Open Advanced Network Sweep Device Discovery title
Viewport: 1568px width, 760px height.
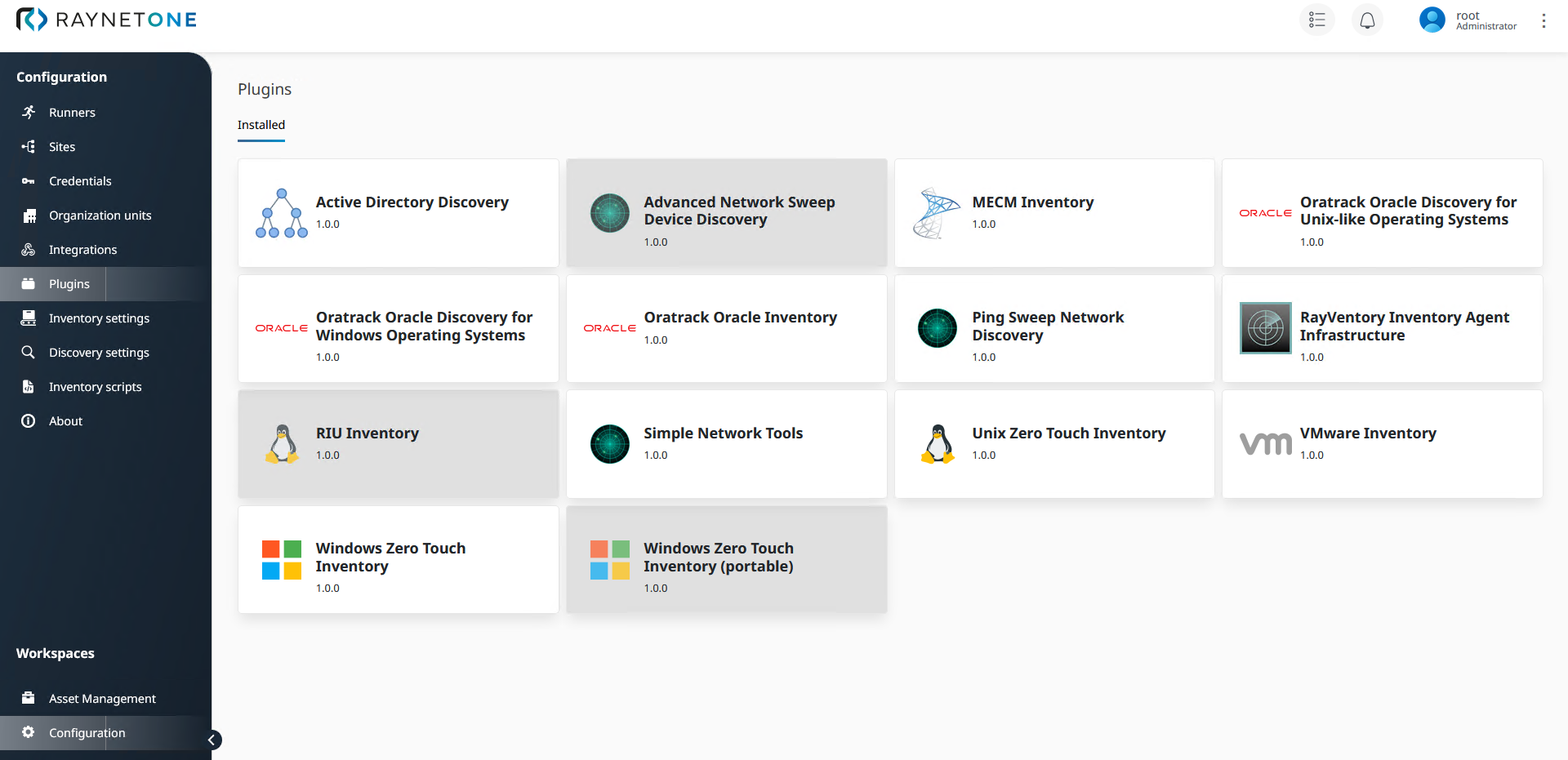click(739, 211)
